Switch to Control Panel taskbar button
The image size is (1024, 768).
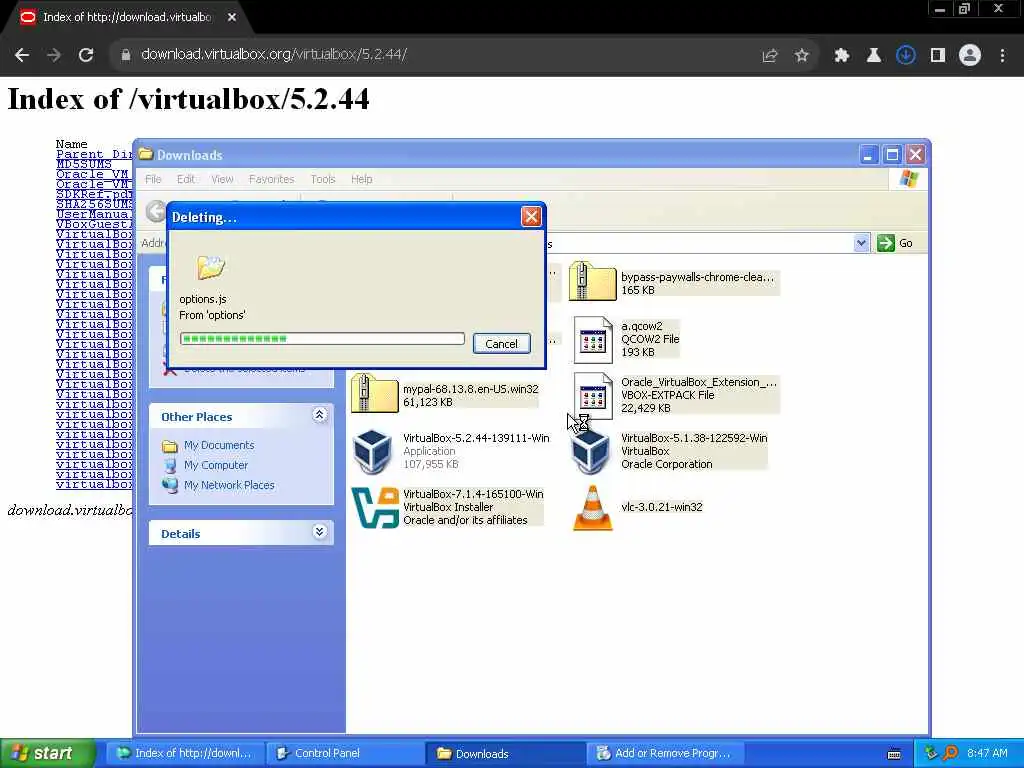346,753
